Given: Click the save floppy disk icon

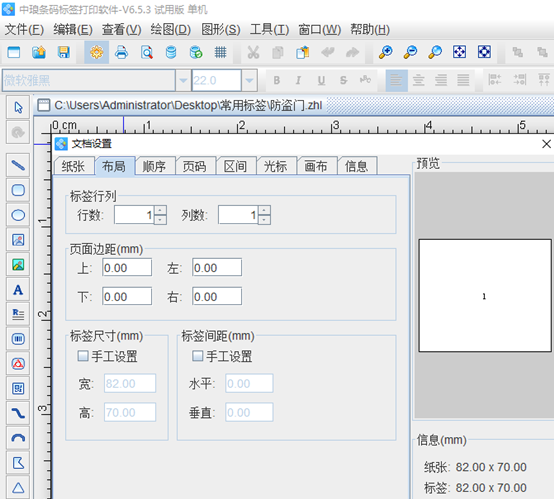Looking at the screenshot, I should pyautogui.click(x=64, y=52).
